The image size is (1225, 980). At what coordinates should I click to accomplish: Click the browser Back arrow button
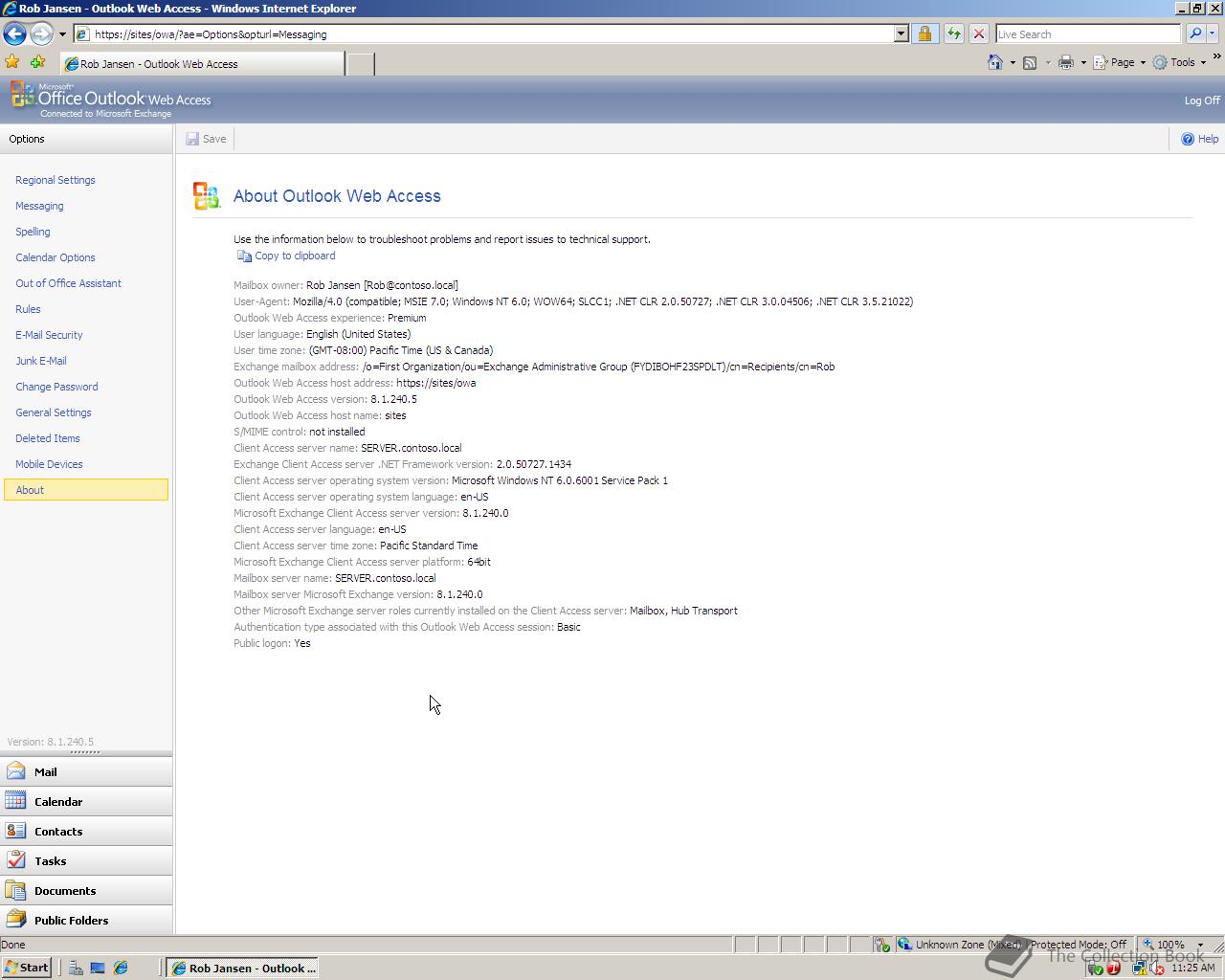tap(14, 33)
